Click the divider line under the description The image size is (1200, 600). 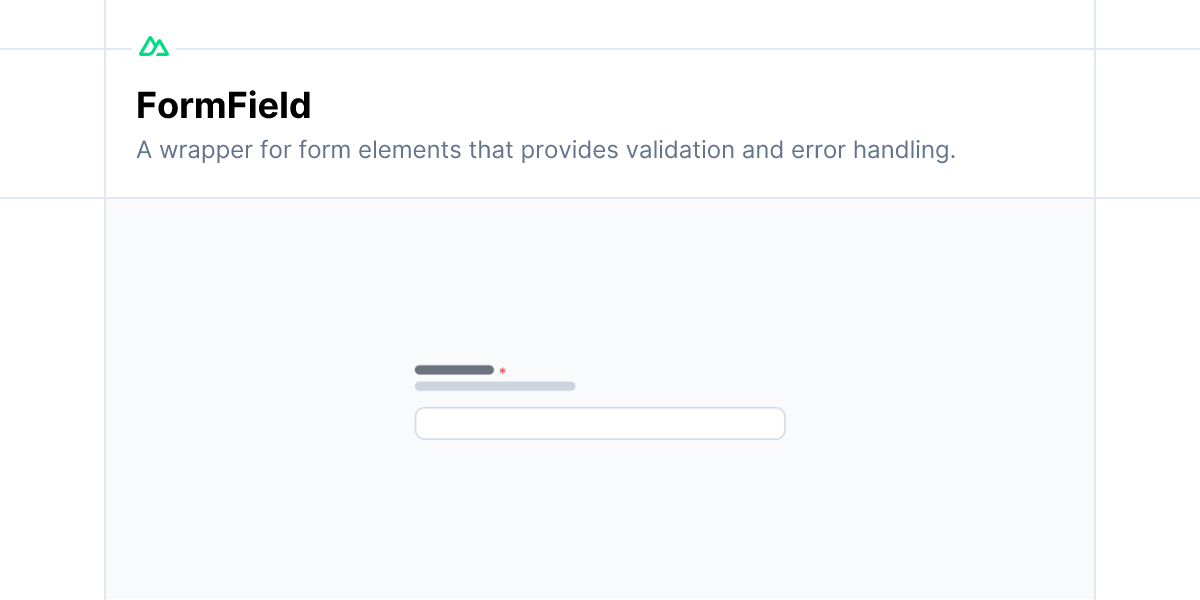coord(600,198)
